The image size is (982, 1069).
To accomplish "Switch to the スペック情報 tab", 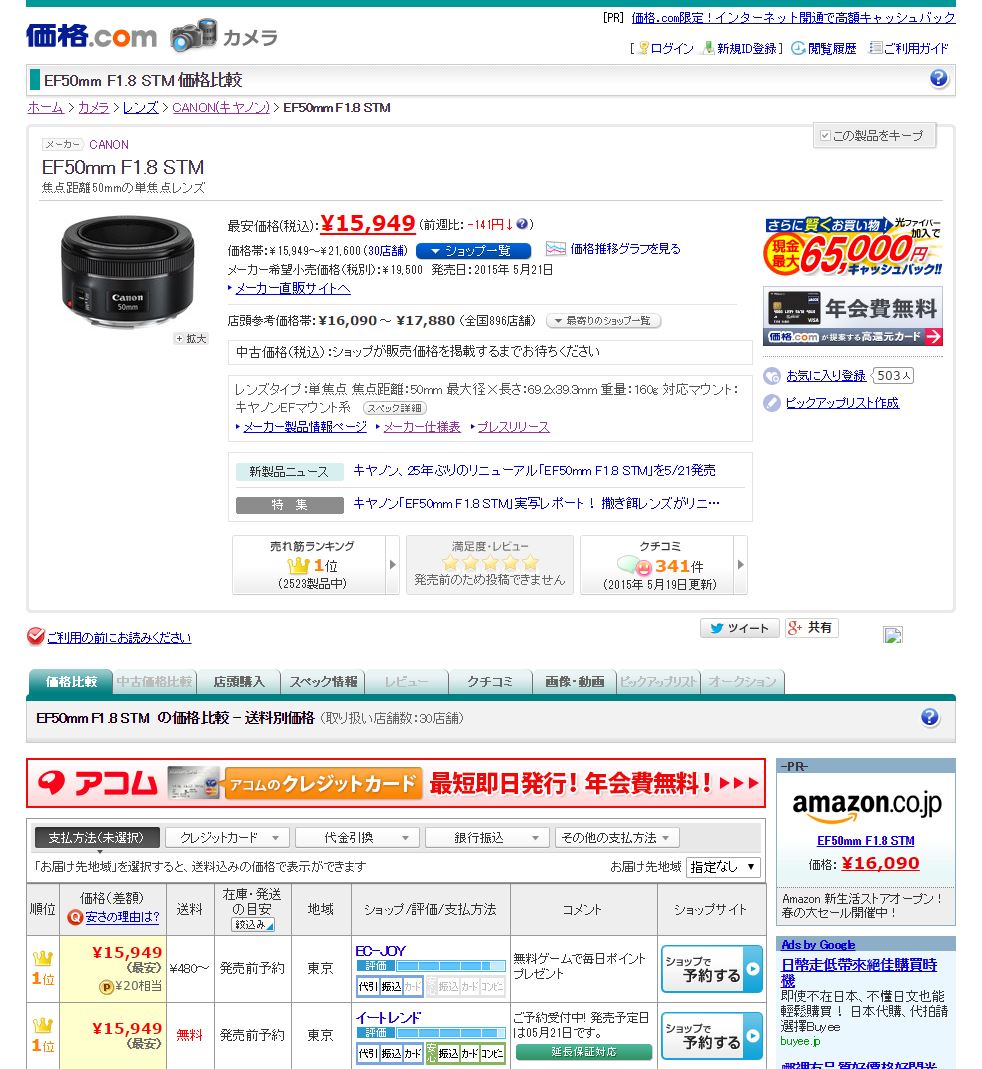I will point(323,681).
